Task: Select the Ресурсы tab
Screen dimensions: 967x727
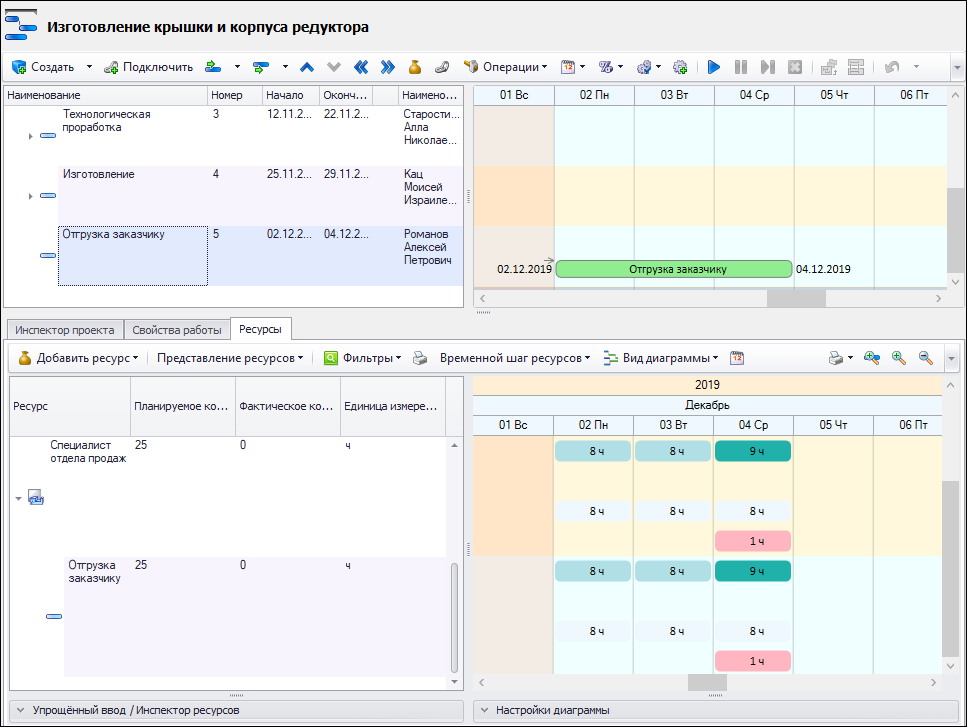Action: pyautogui.click(x=260, y=329)
